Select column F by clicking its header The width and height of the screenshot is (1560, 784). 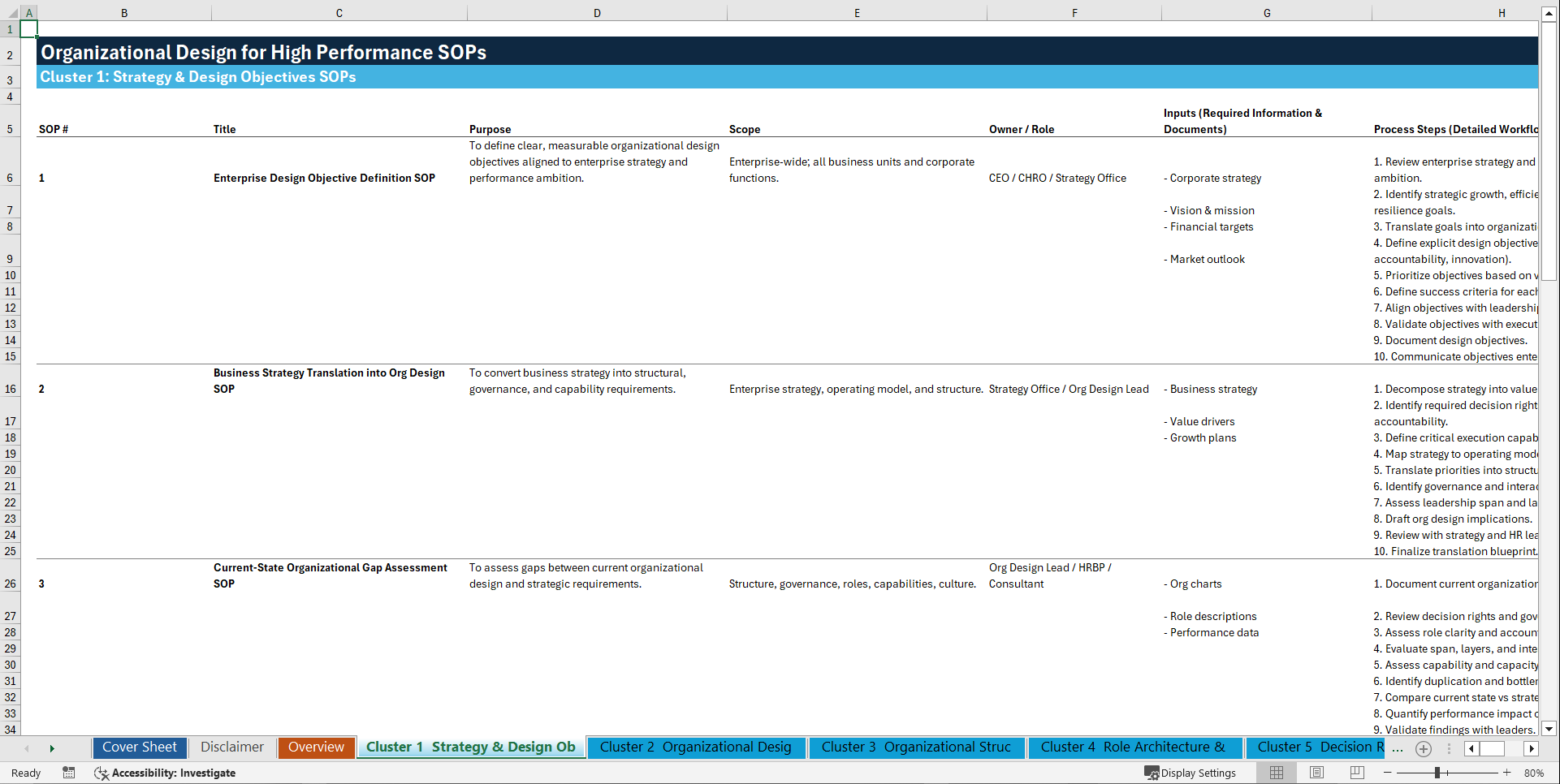[x=1074, y=12]
